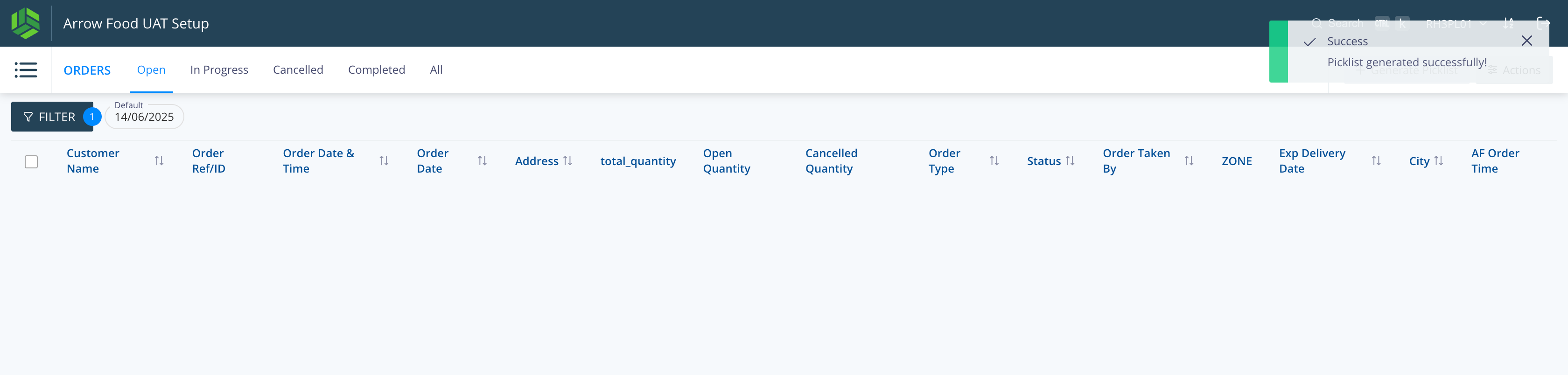1568x375 pixels.
Task: Open the hamburger navigation menu
Action: pos(26,70)
